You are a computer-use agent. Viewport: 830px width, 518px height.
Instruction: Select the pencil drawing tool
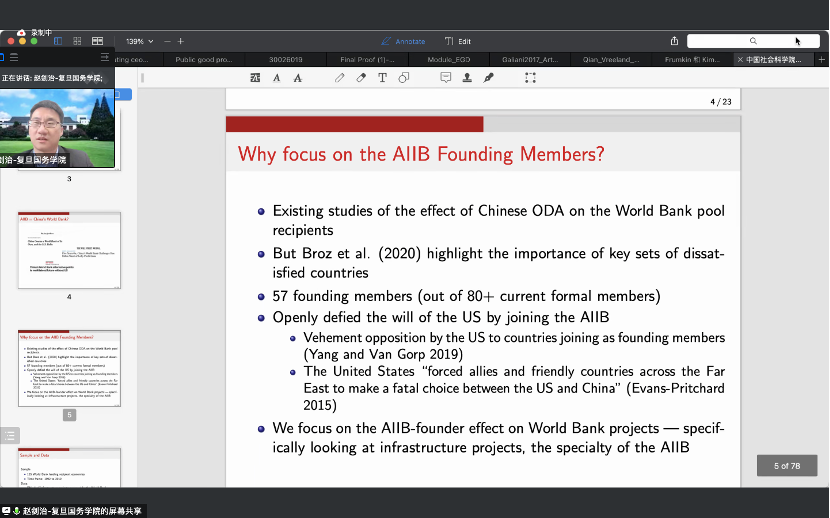(340, 78)
